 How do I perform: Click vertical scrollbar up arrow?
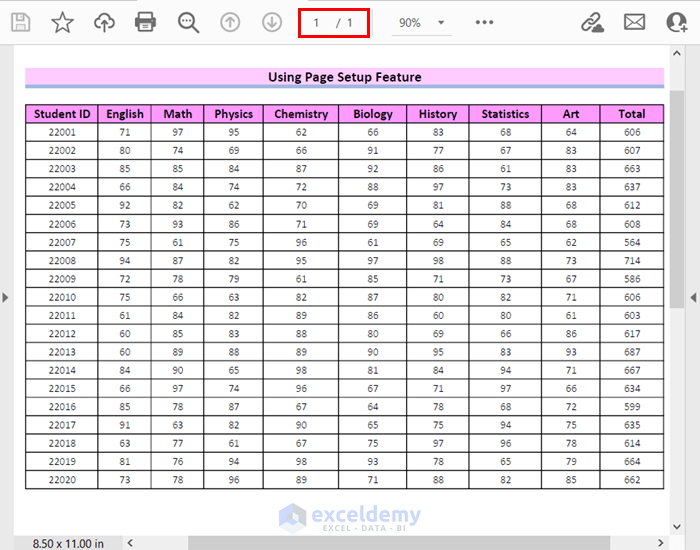pos(677,54)
